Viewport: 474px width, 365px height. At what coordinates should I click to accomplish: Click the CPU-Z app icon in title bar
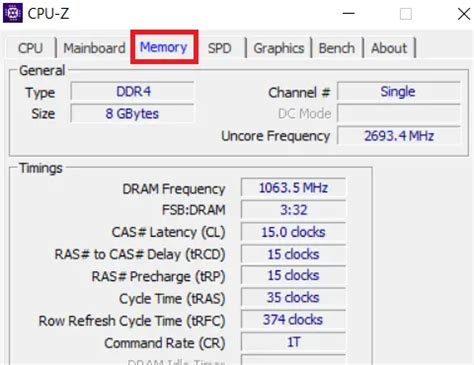[x=13, y=13]
